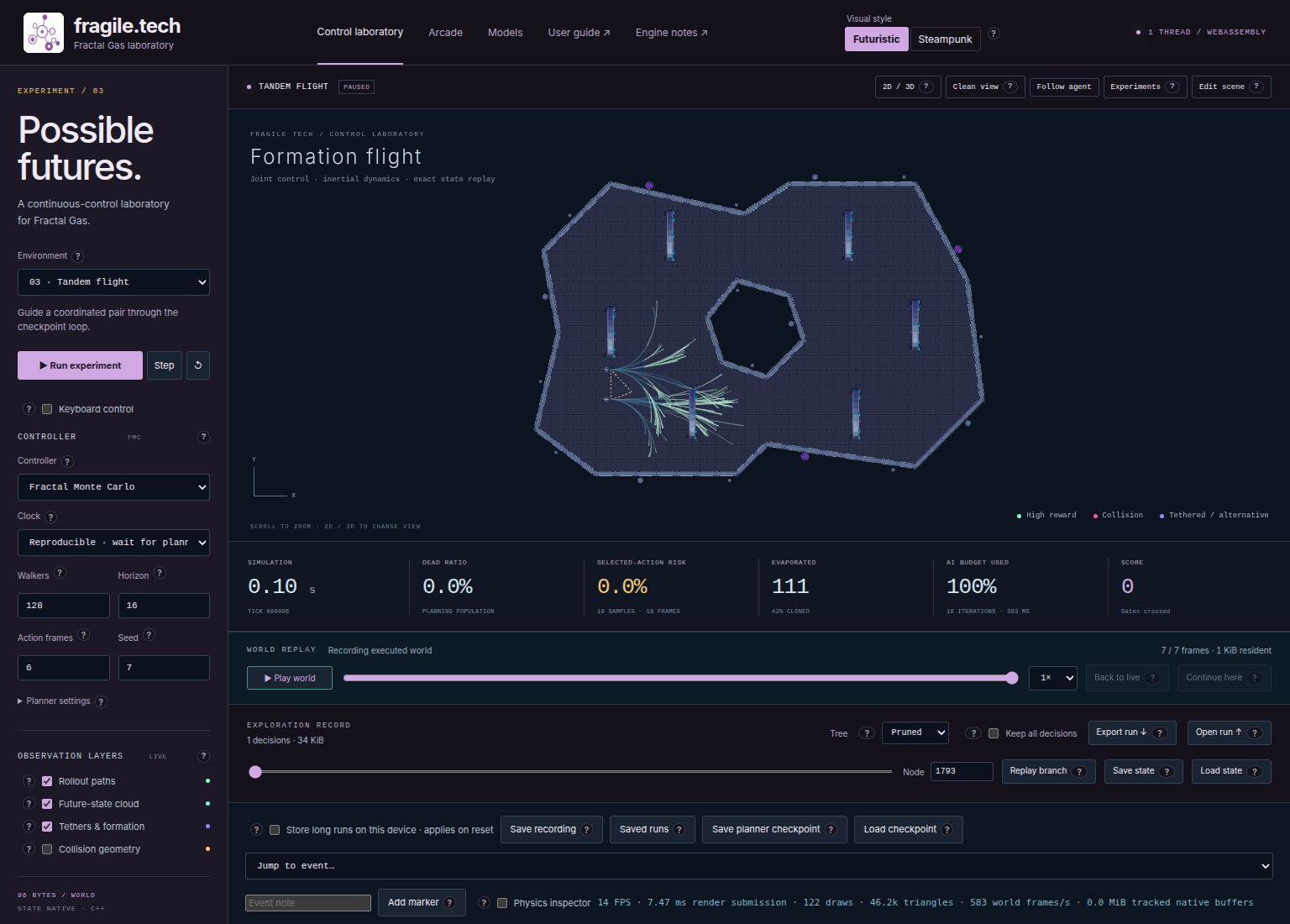
Task: Click Edit scene button
Action: click(1231, 87)
